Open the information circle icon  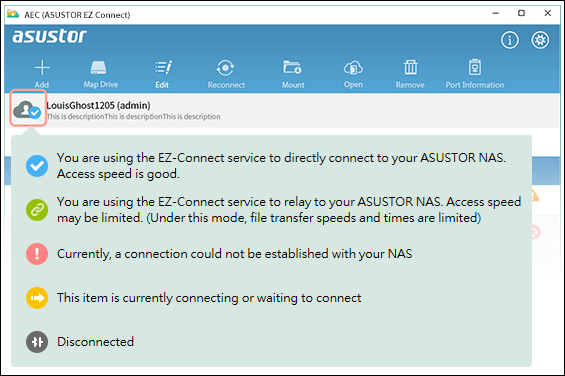click(510, 40)
